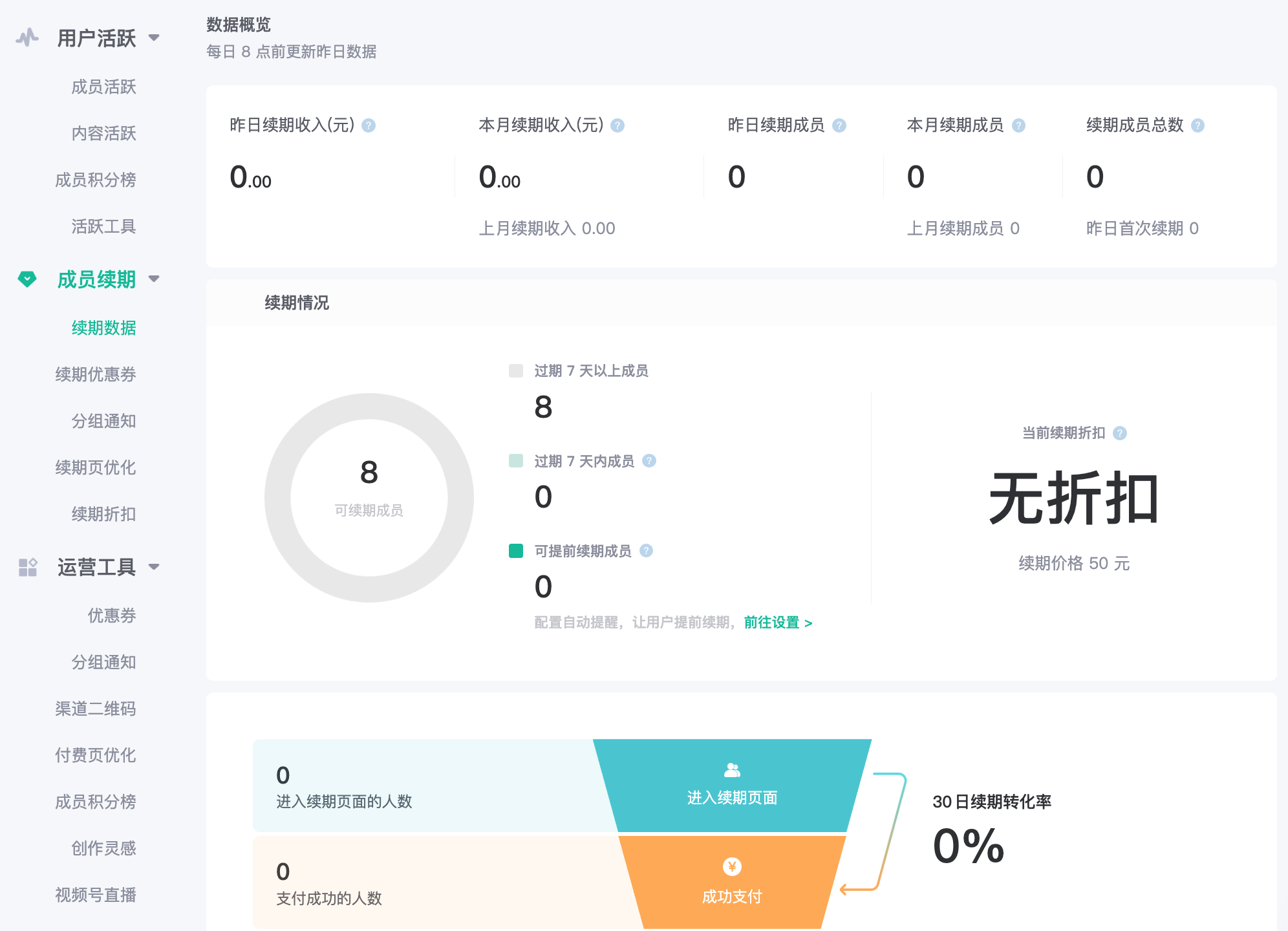Open help tooltip for 可提前续期成员

point(646,550)
